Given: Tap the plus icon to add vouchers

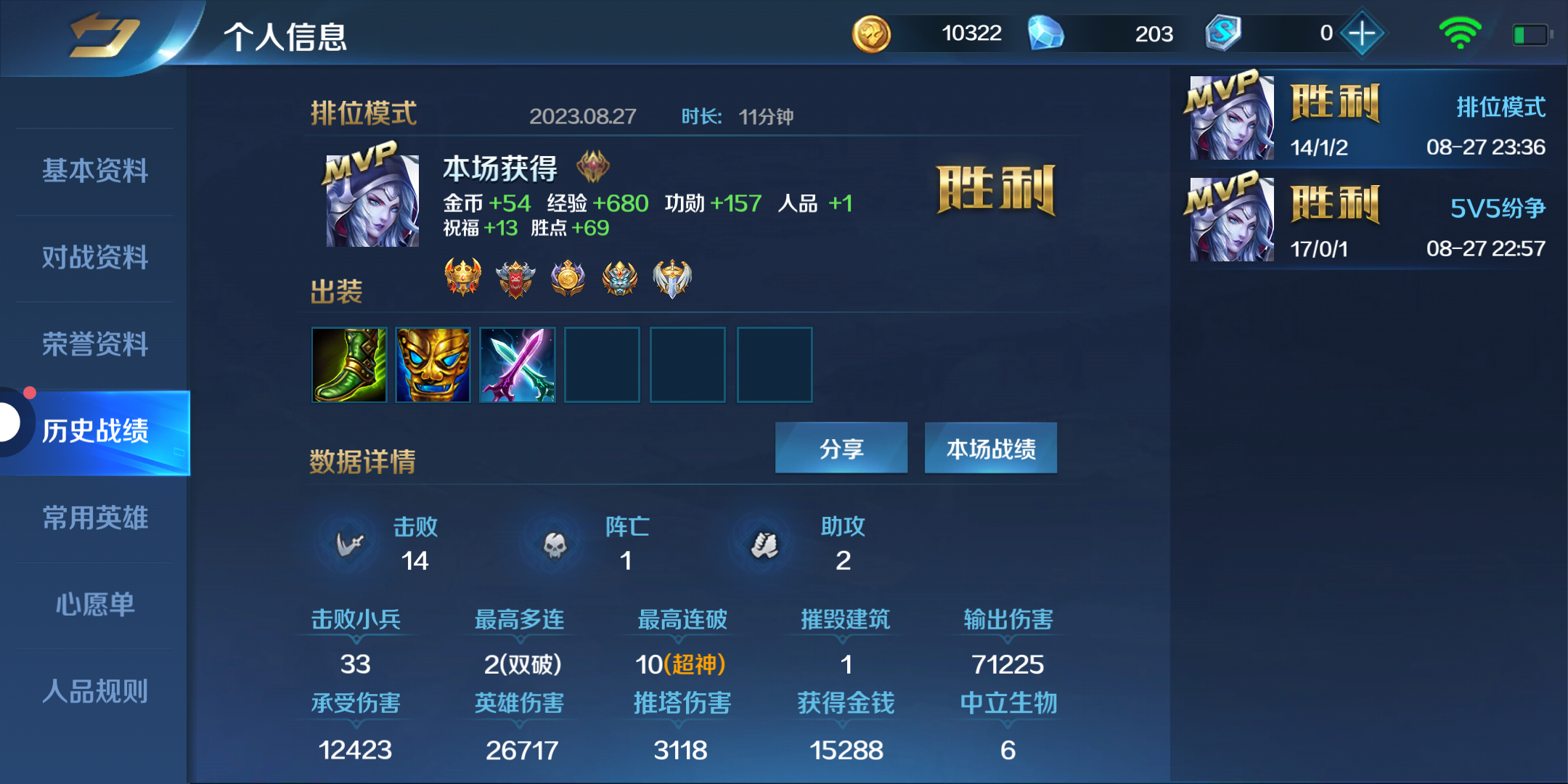Looking at the screenshot, I should point(1363,33).
